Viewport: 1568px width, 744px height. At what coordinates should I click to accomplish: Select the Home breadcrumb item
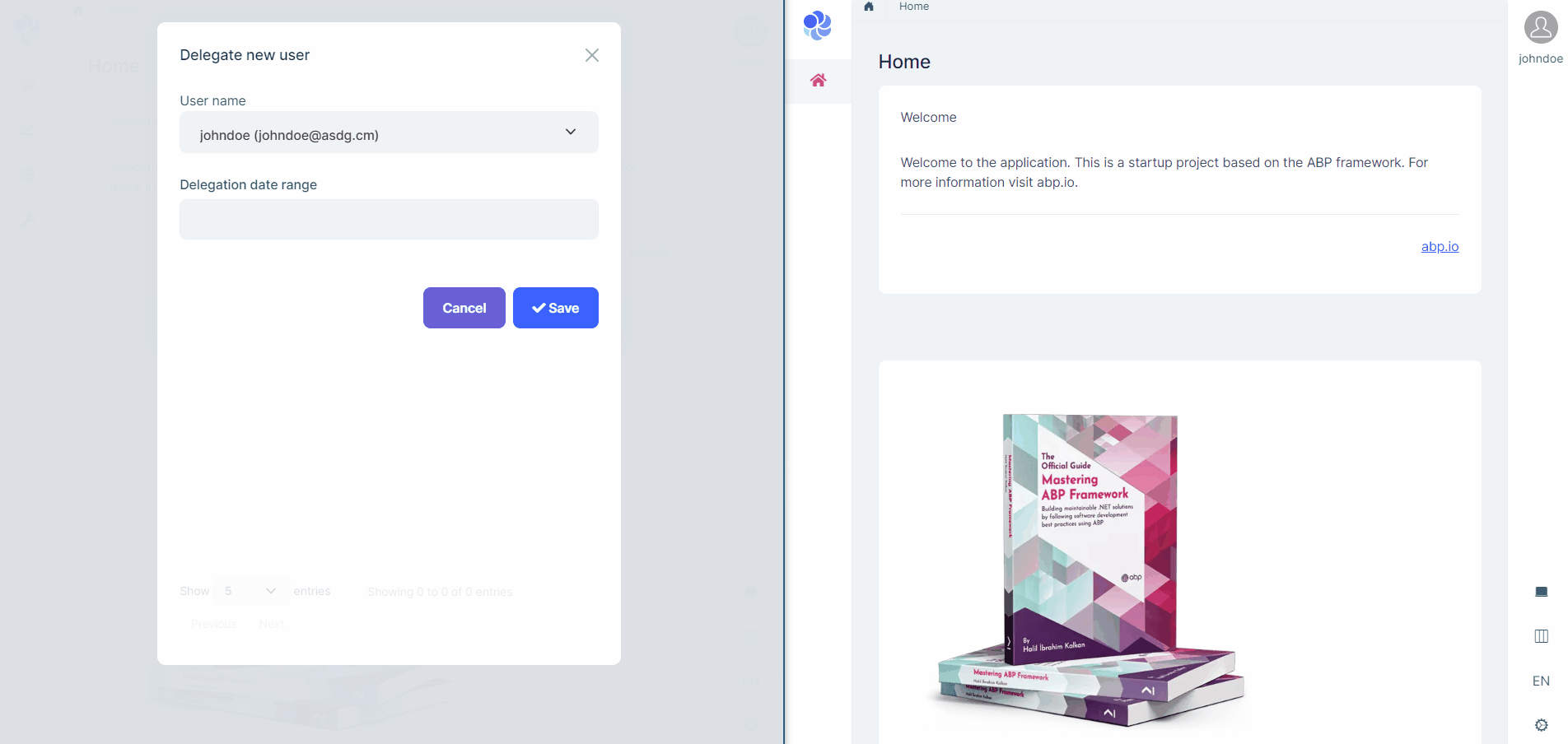pos(913,7)
